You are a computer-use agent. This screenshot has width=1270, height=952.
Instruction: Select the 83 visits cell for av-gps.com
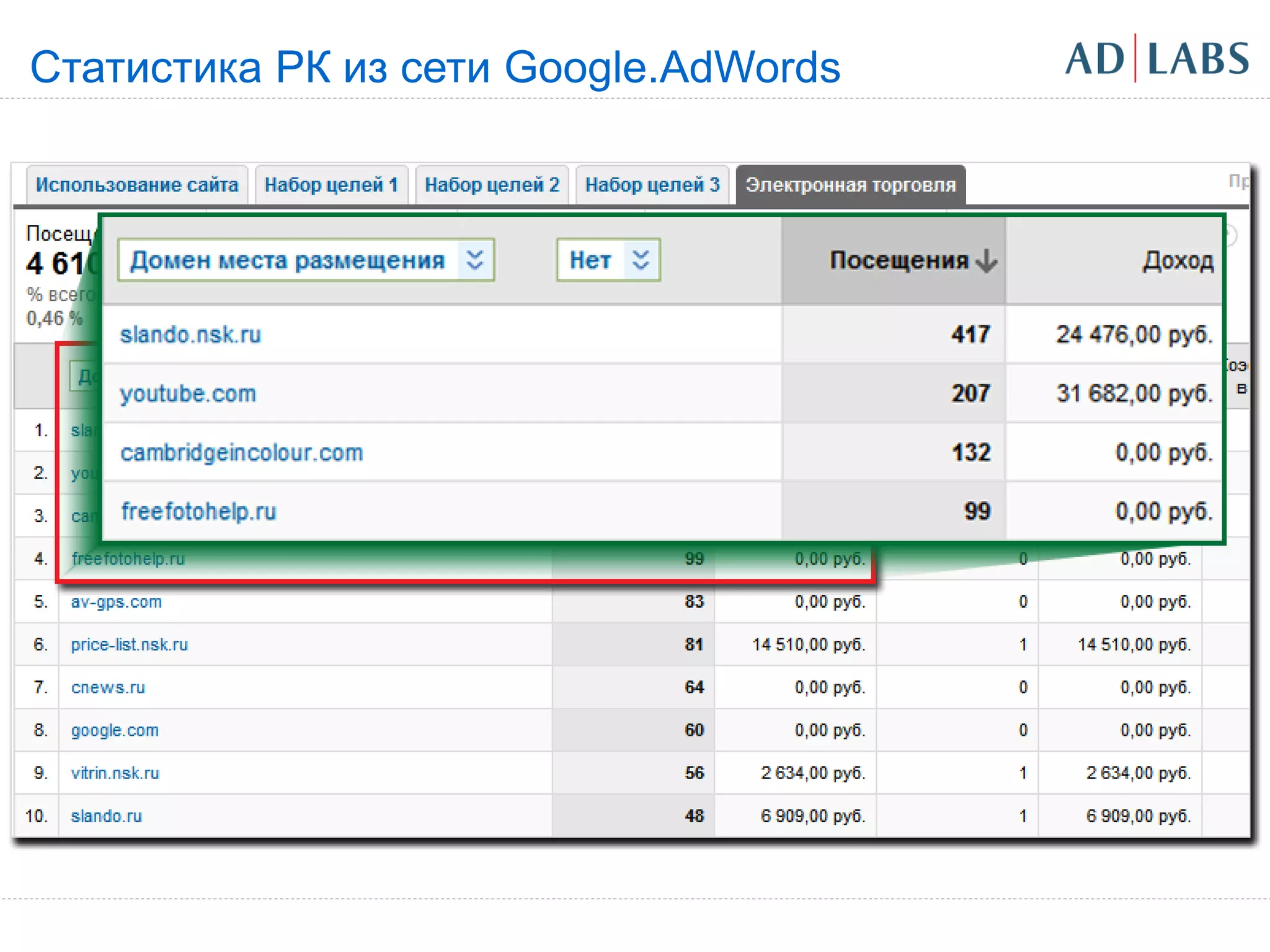point(633,602)
